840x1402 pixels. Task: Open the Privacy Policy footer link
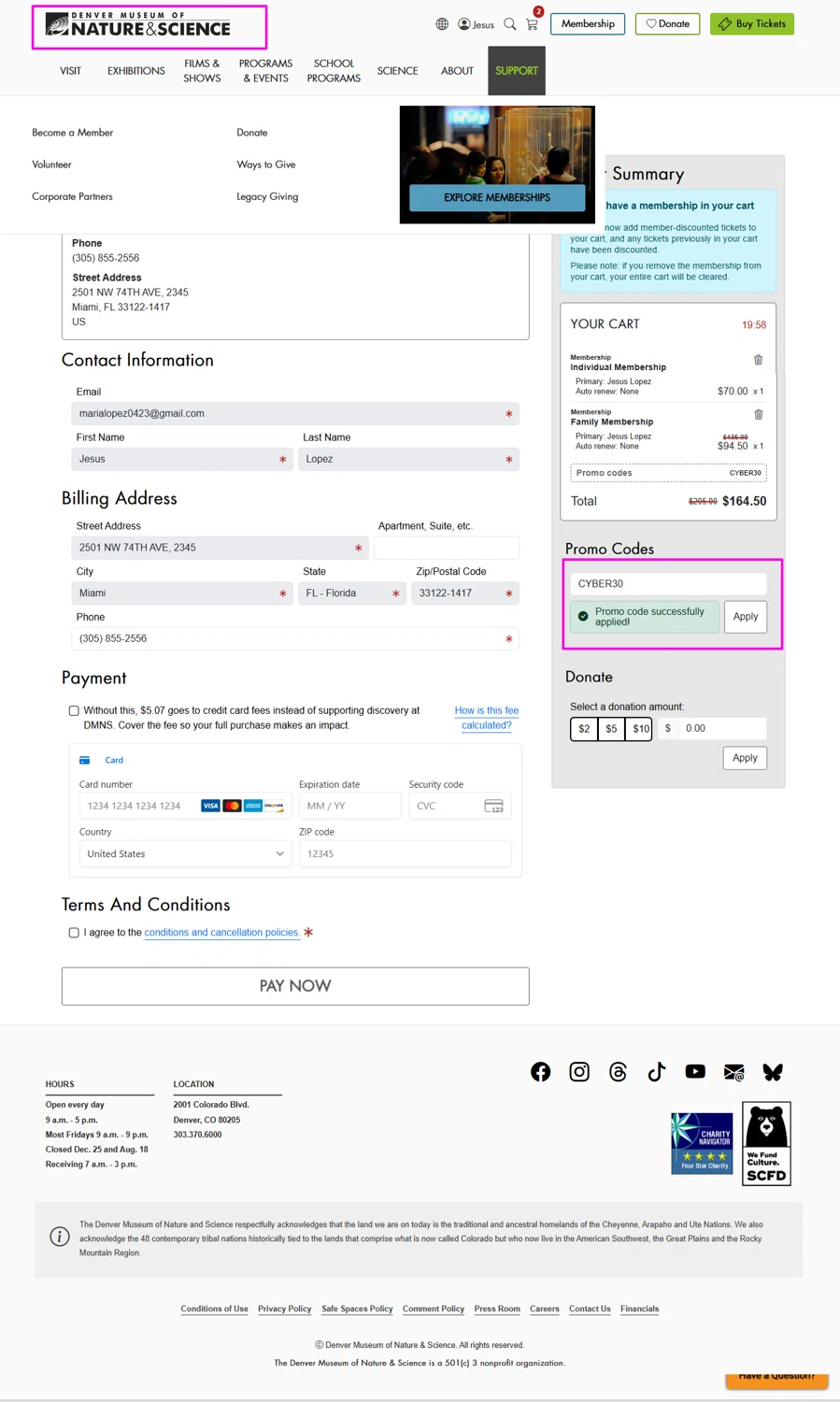point(285,1309)
